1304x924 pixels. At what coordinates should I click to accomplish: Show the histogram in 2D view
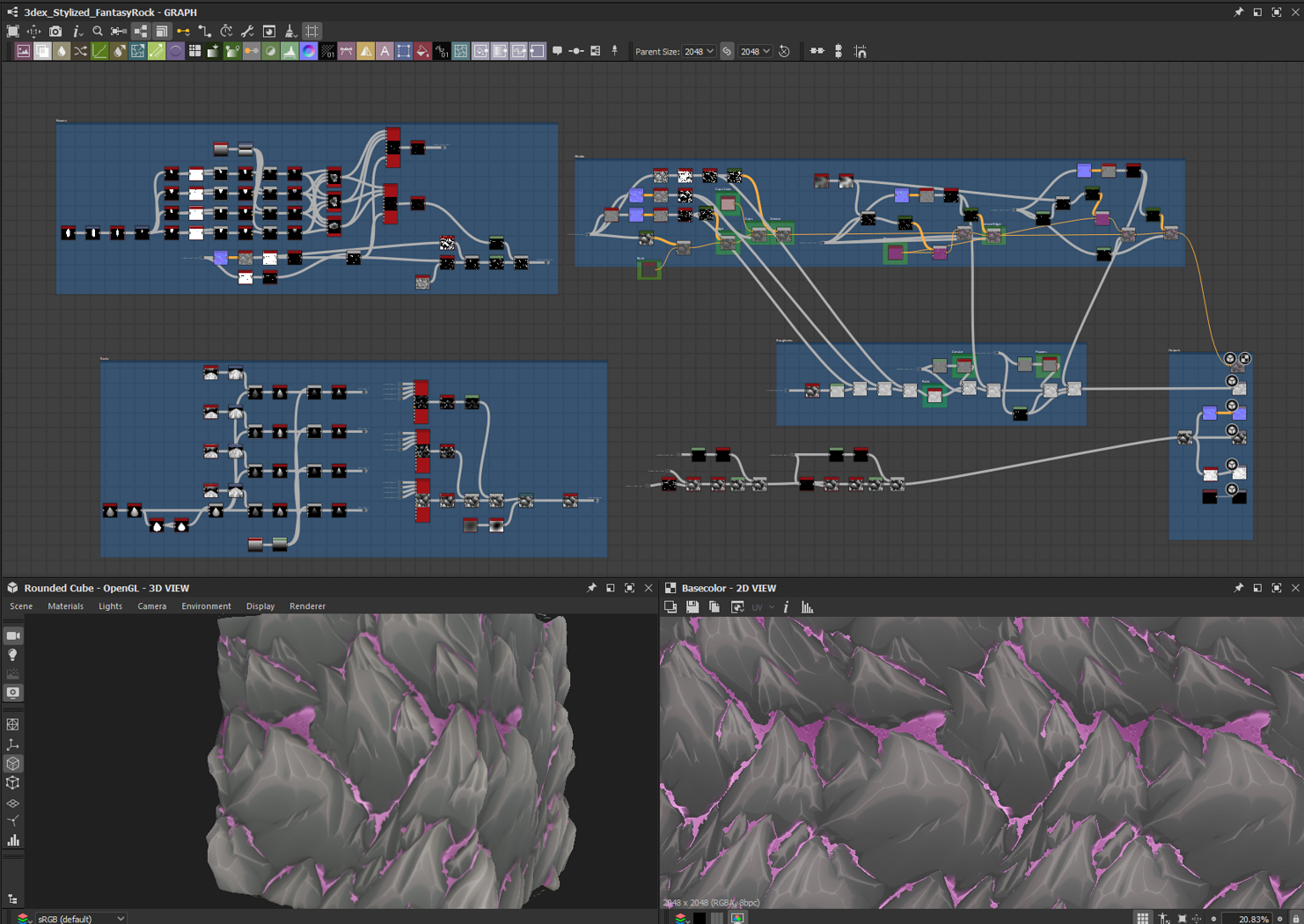(807, 607)
